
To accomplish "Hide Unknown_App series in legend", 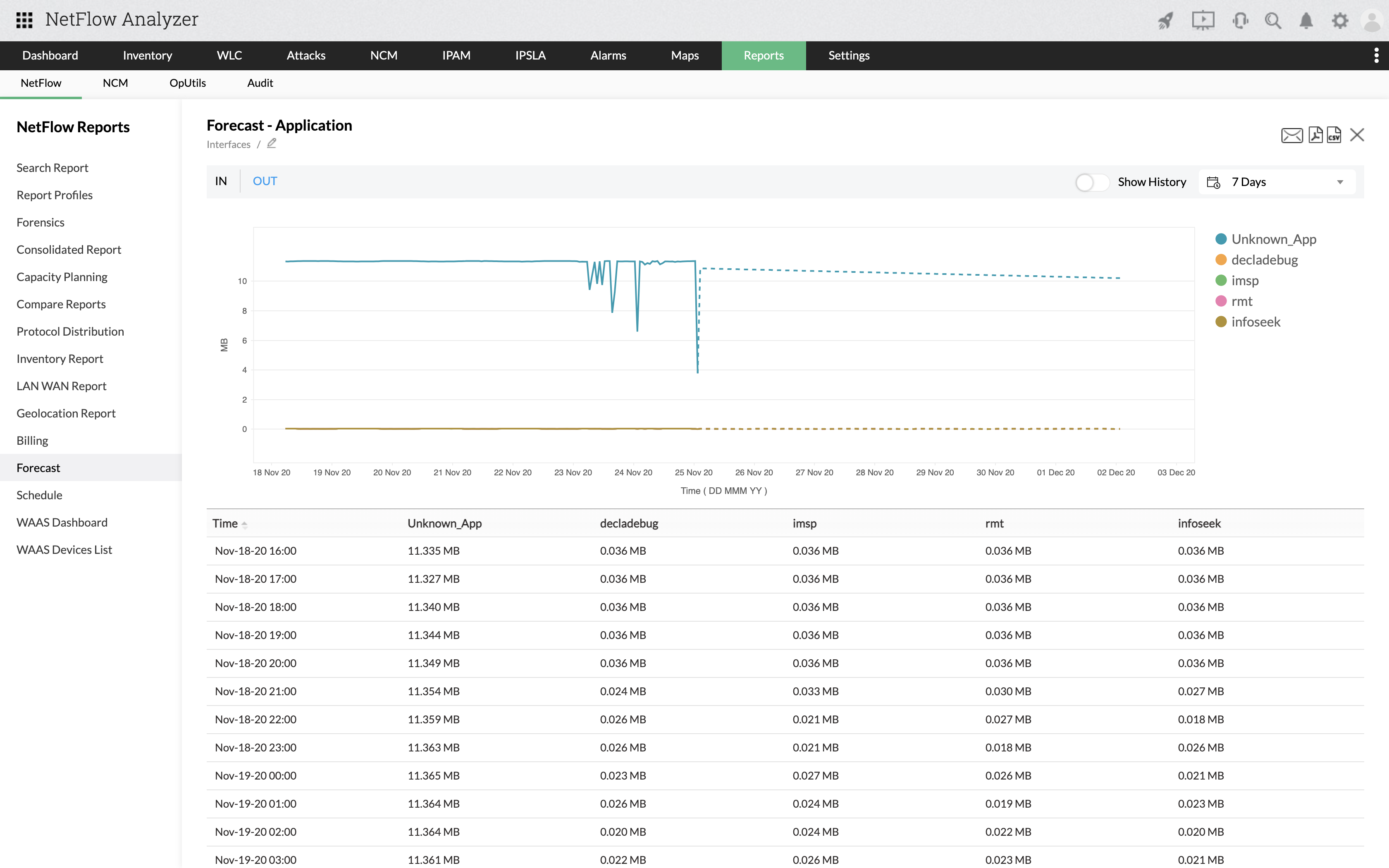I will (1273, 239).
